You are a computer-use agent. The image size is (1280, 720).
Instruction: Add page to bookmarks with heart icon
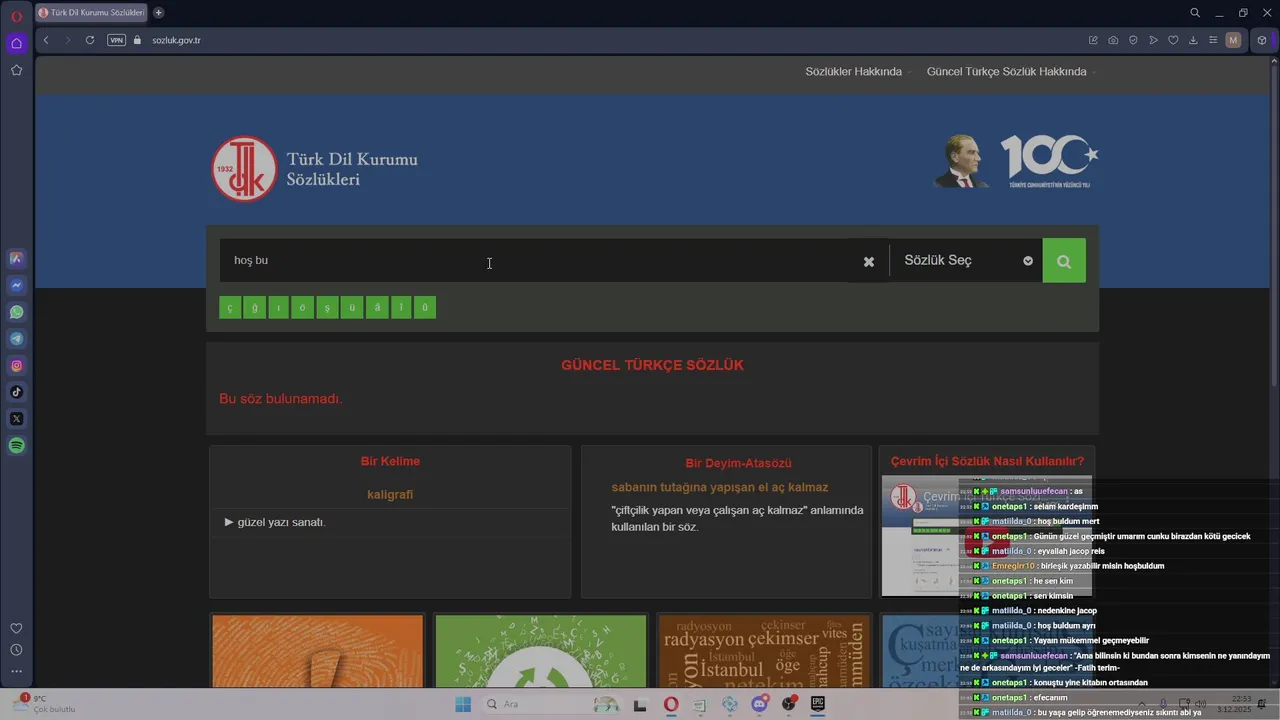[1173, 40]
